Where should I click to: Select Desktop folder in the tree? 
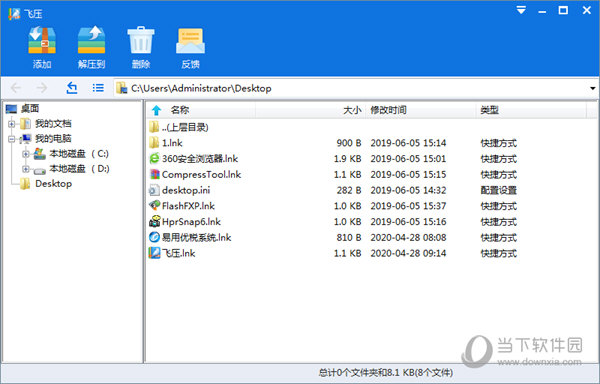tap(54, 184)
